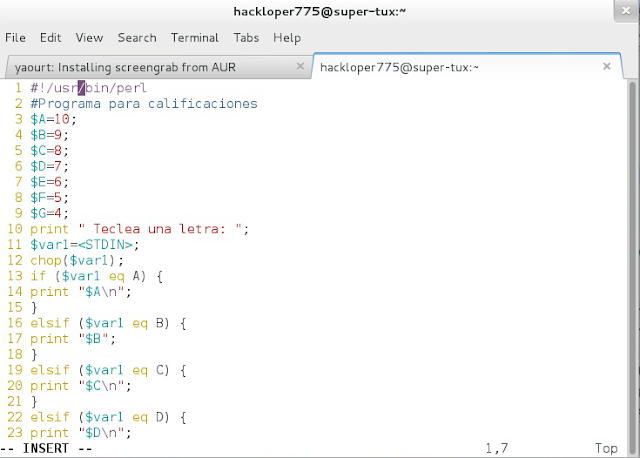Click the 'print "$A\n";' line
This screenshot has width=640, height=458.
coord(81,291)
